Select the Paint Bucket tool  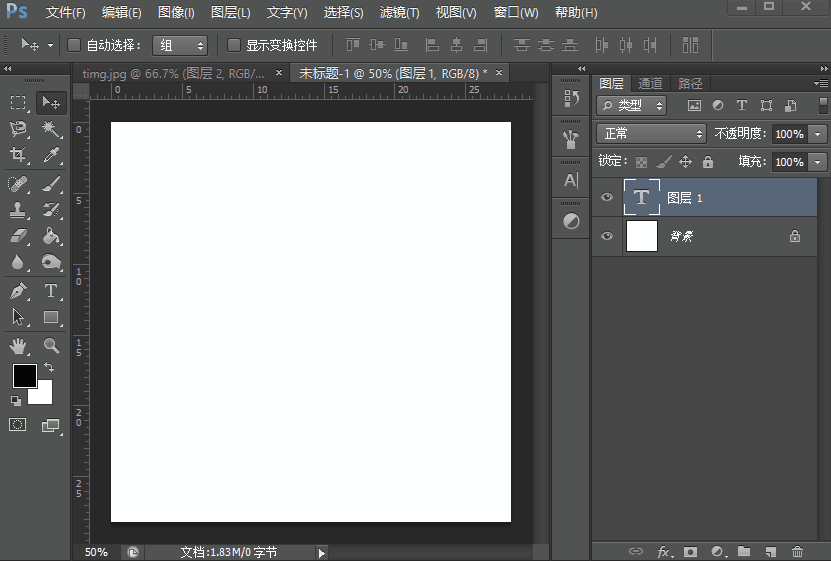tap(51, 236)
